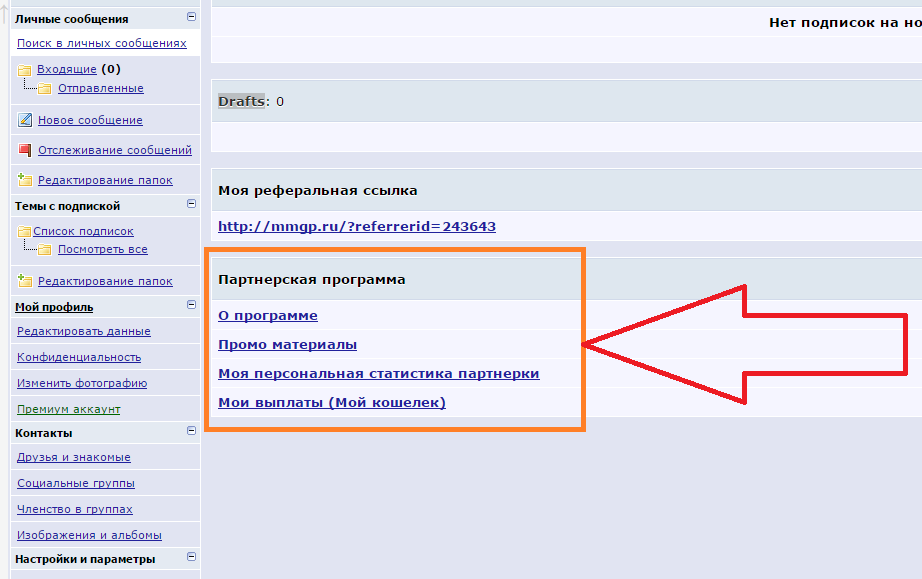The width and height of the screenshot is (922, 579).
Task: Click the Посмотреть все folder icon
Action: click(44, 250)
